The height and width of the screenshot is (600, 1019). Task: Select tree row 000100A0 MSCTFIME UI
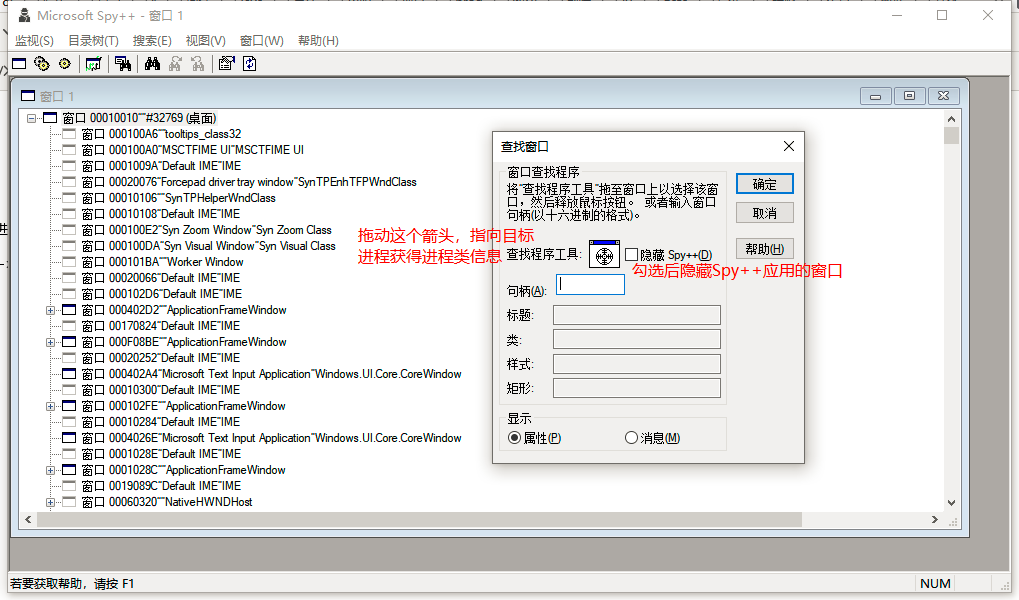click(x=192, y=150)
